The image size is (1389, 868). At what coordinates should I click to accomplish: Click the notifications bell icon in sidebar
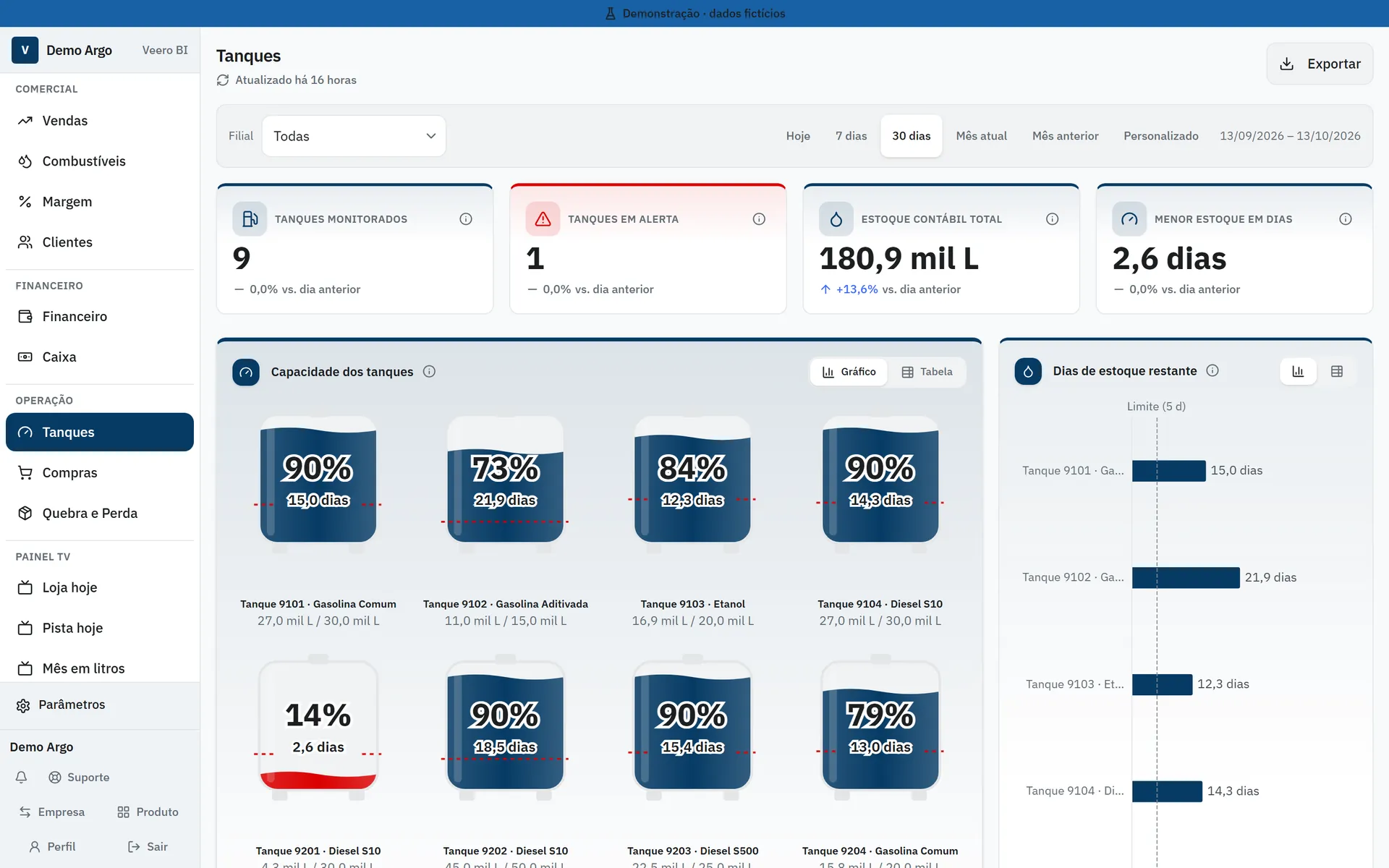[x=22, y=778]
